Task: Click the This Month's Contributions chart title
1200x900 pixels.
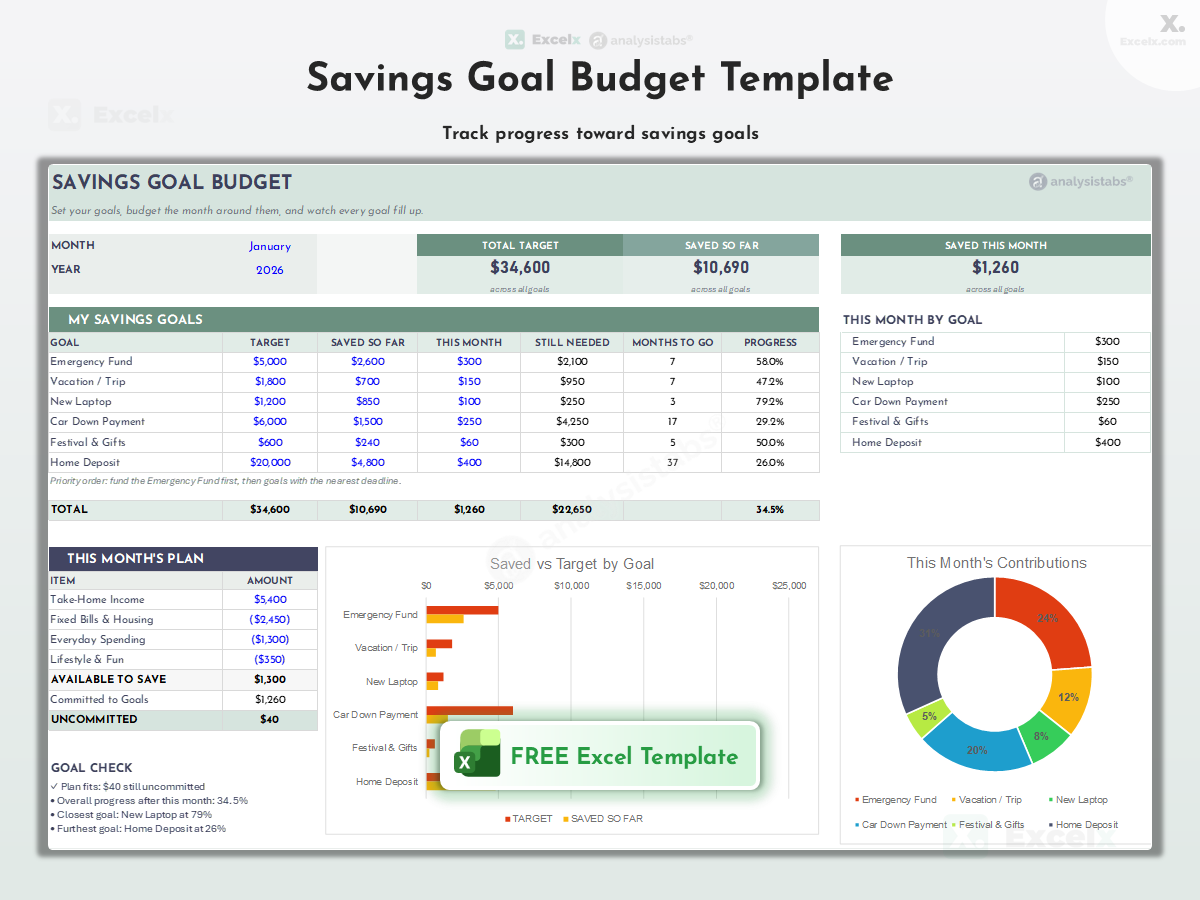Action: [996, 563]
